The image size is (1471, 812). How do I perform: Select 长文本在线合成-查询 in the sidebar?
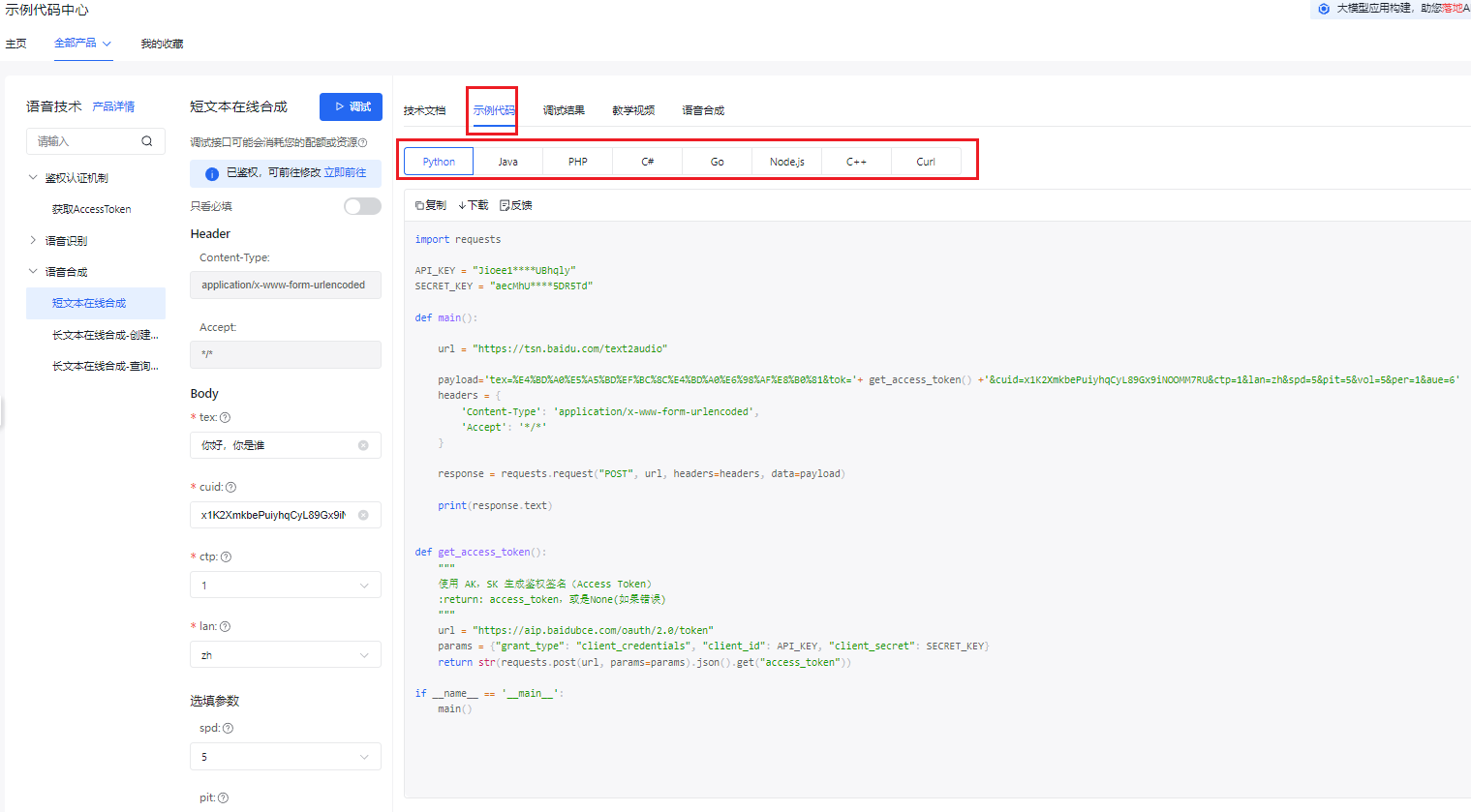pyautogui.click(x=105, y=366)
